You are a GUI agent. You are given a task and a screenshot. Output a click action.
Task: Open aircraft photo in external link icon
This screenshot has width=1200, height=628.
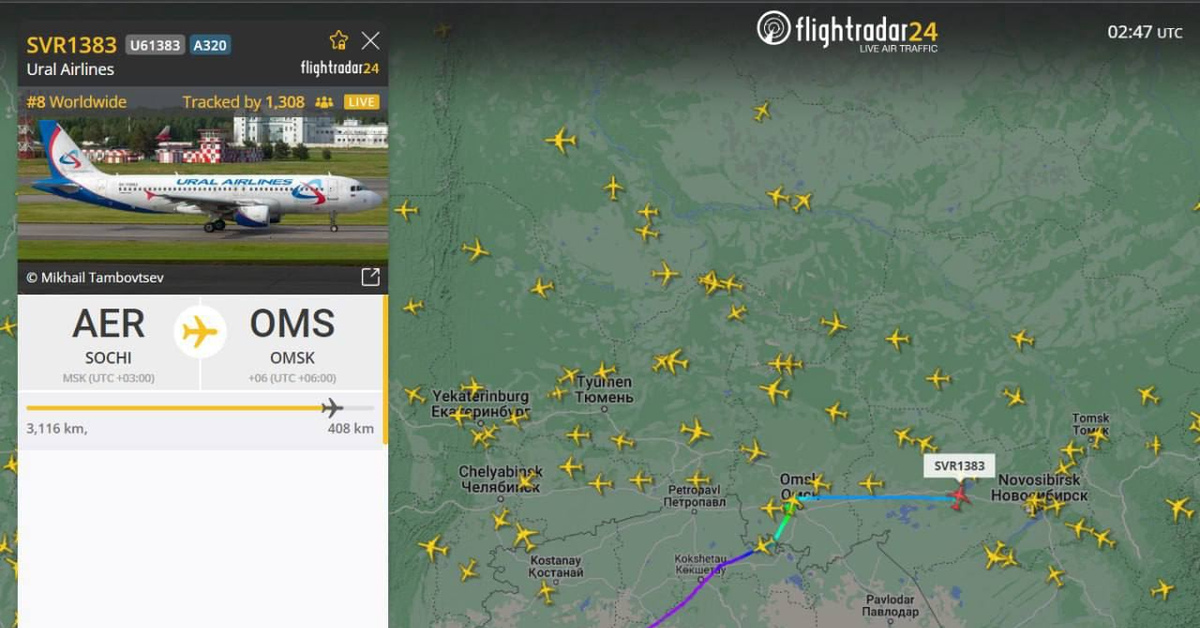click(x=369, y=277)
